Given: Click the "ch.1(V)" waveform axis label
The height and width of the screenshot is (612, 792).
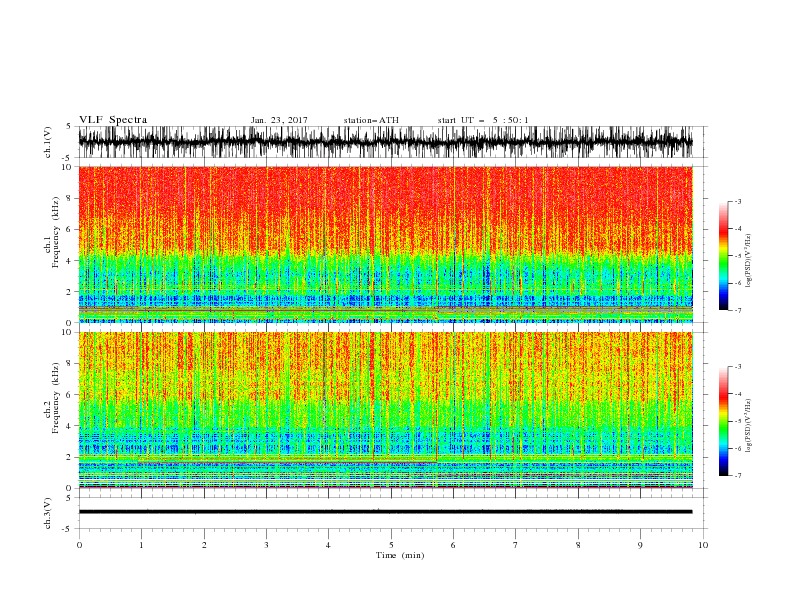Looking at the screenshot, I should (48, 142).
